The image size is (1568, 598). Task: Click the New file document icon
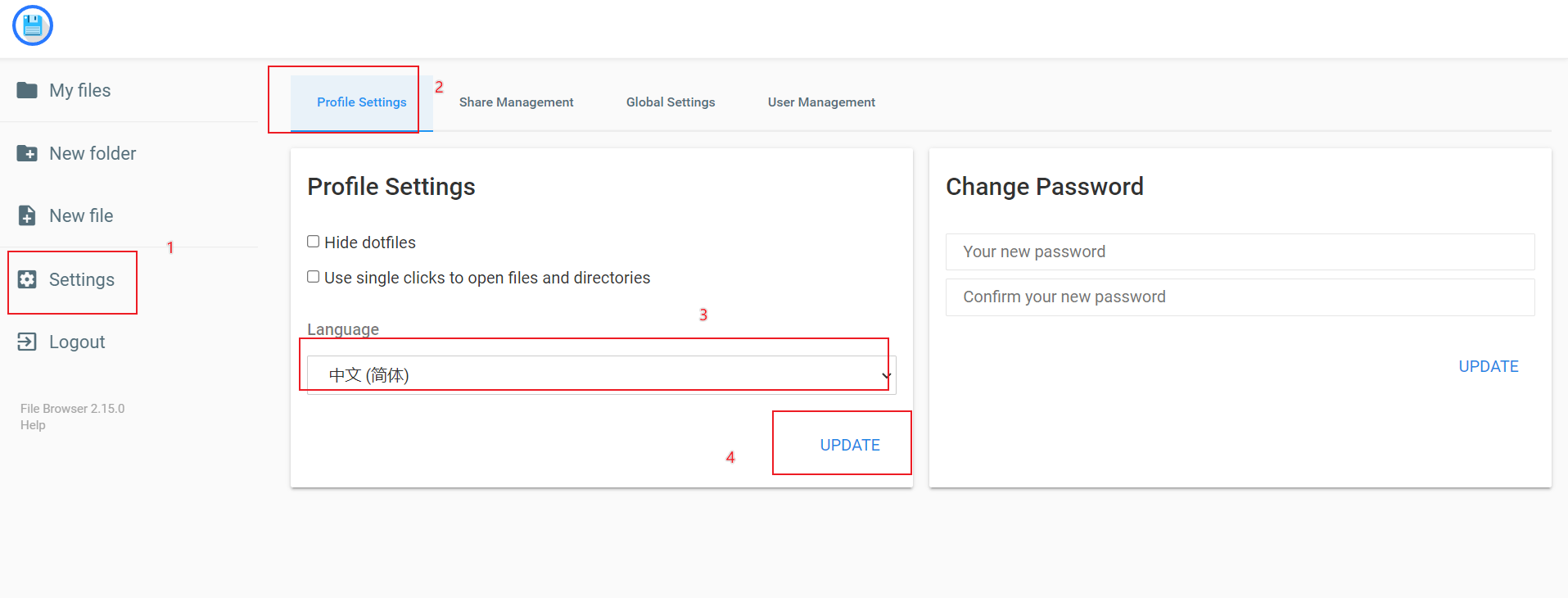point(27,215)
